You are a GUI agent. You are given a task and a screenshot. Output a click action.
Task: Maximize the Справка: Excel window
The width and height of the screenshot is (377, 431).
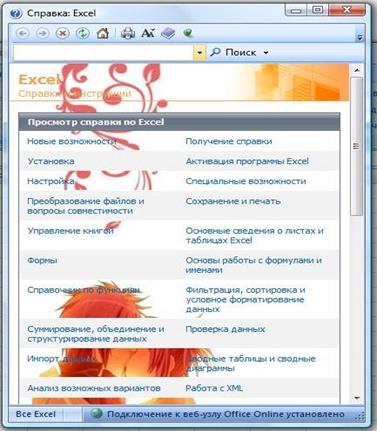(x=318, y=10)
